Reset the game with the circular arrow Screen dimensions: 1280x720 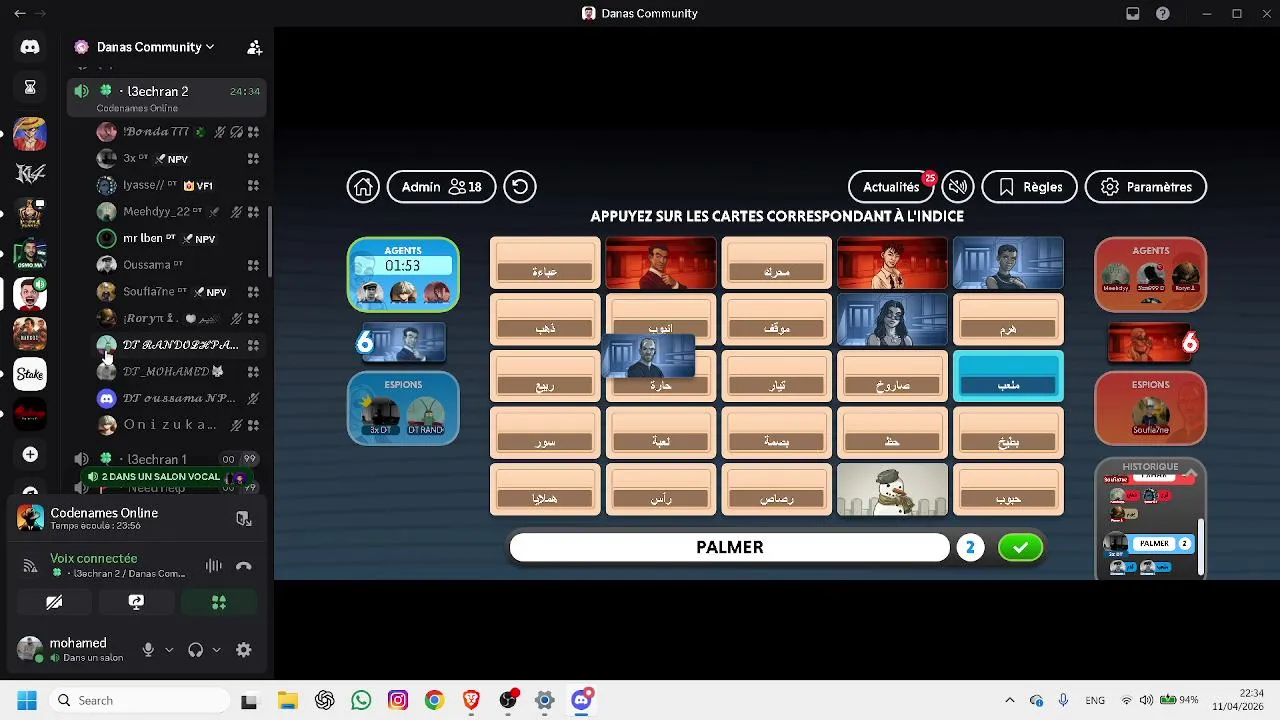tap(520, 187)
